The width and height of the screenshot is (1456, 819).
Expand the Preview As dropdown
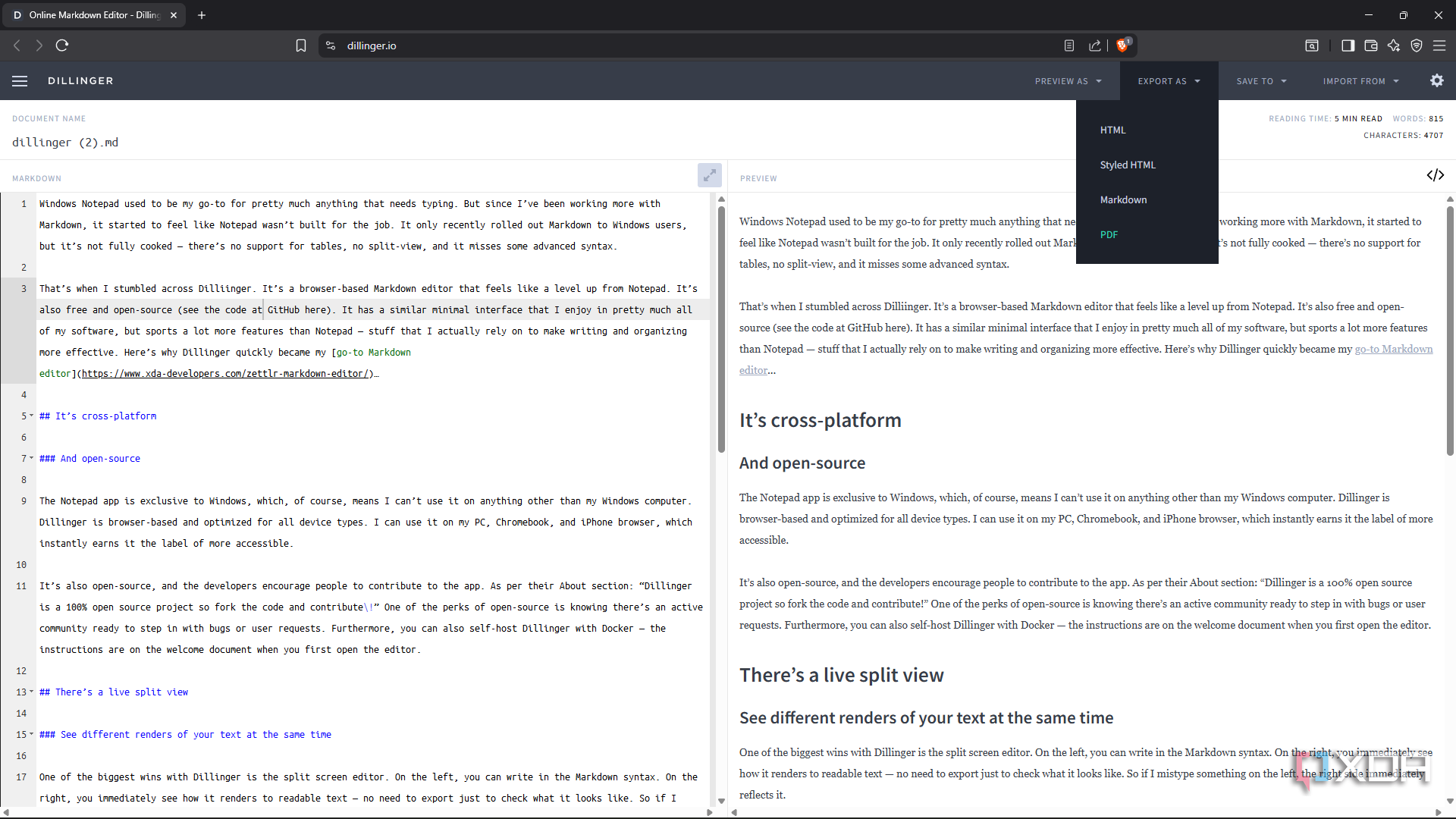click(1068, 81)
